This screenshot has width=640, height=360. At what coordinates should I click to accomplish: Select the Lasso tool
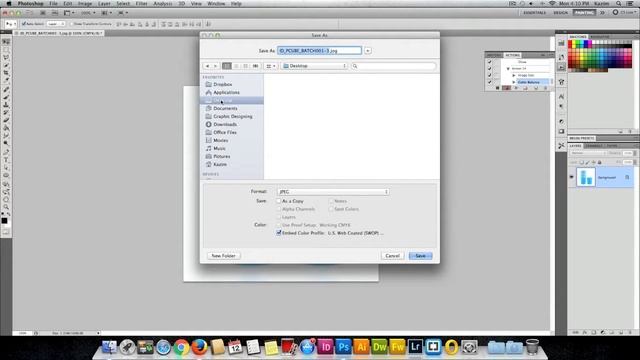click(x=6, y=58)
